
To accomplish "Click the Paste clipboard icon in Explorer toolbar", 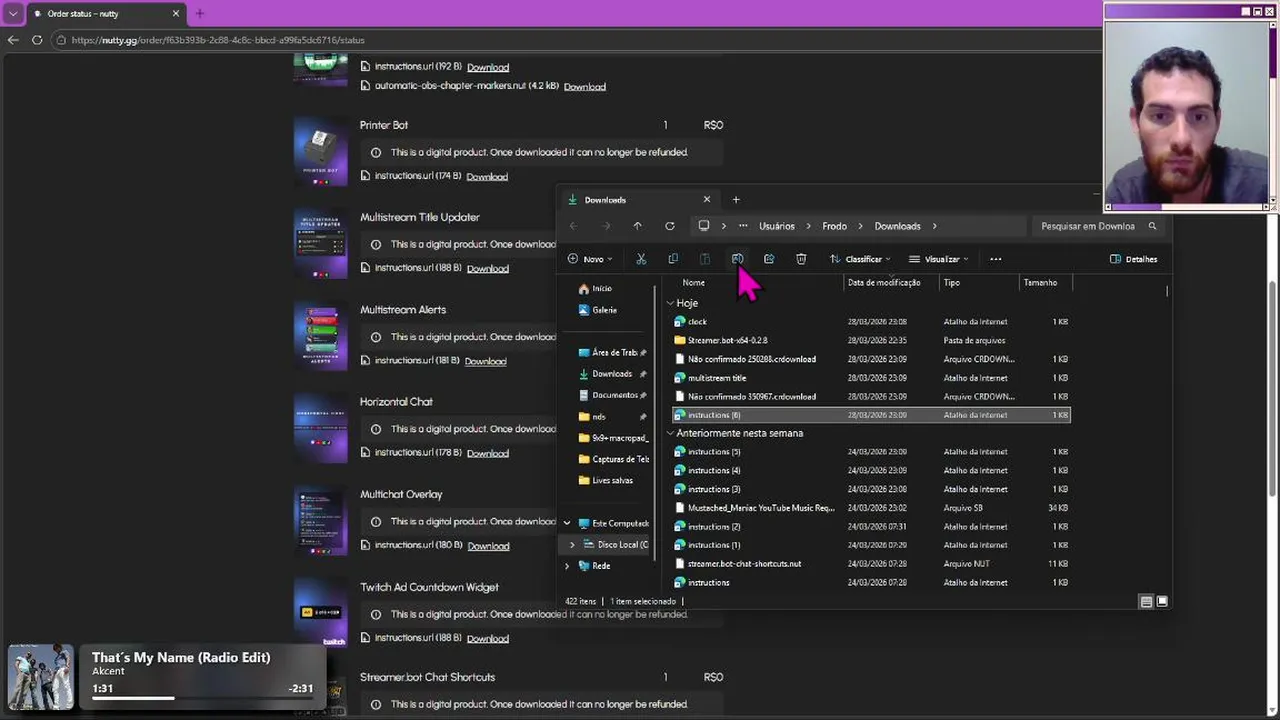I will click(705, 259).
